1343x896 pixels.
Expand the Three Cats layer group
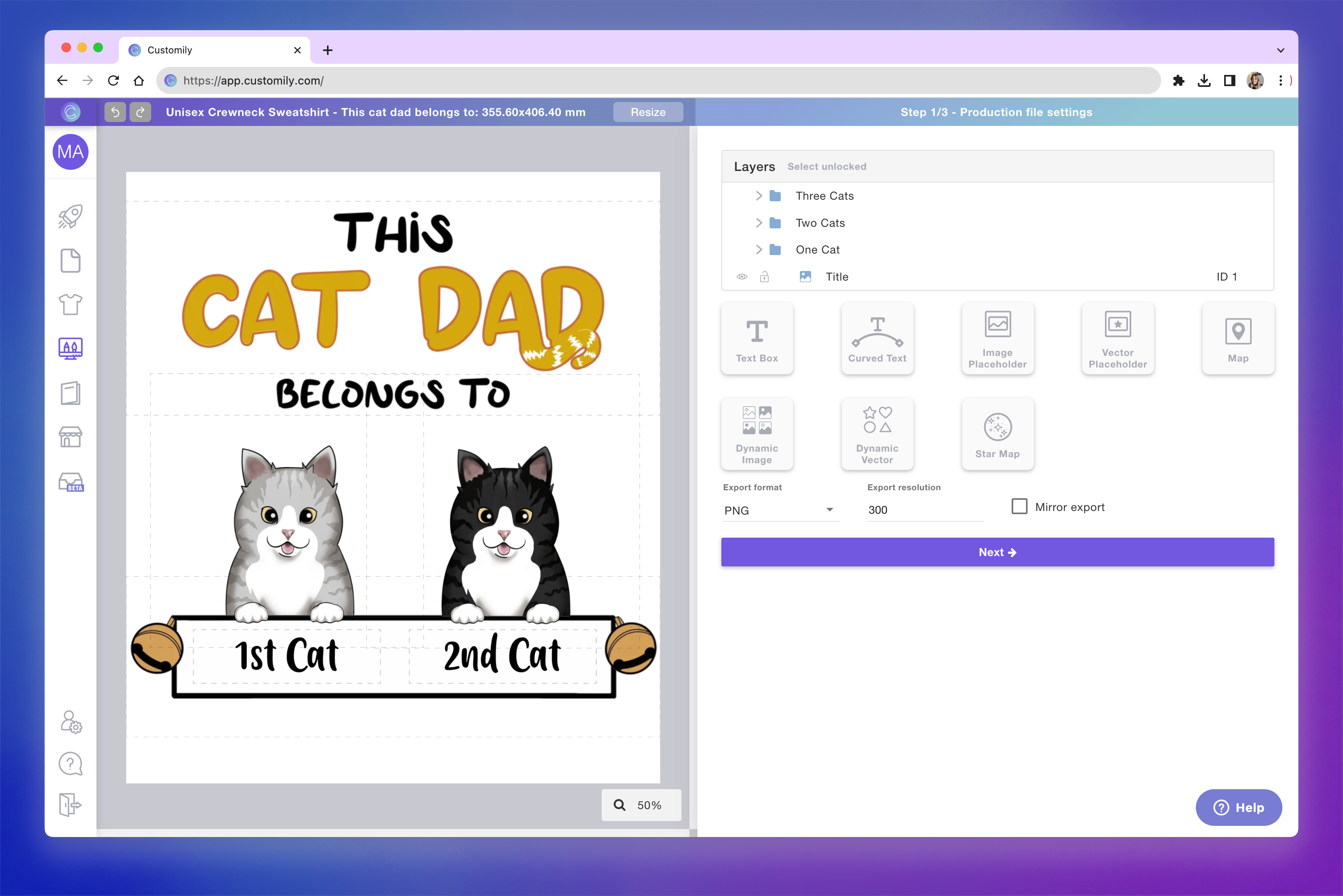pyautogui.click(x=759, y=195)
